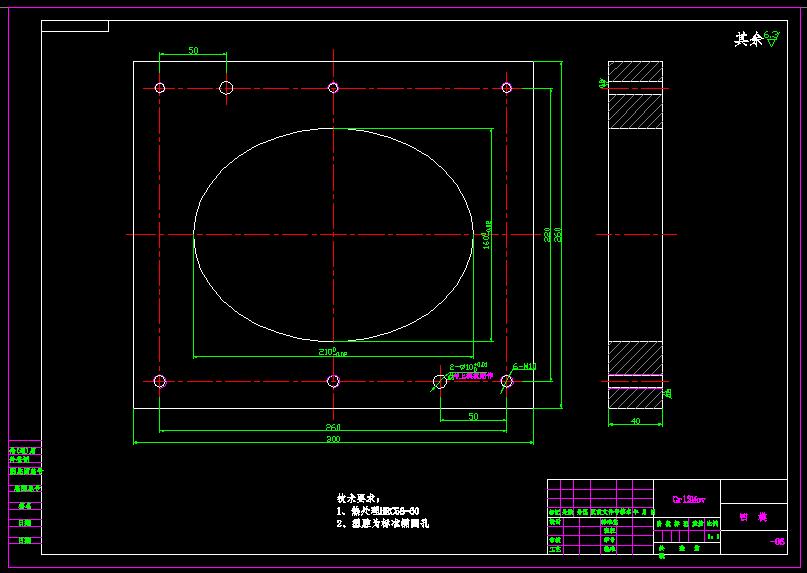Click the 50 dimension below the bottom holes

tap(473, 416)
